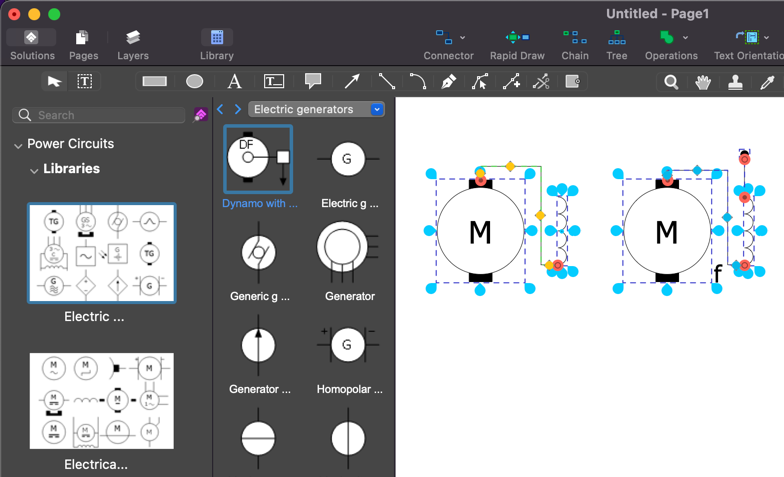784x477 pixels.
Task: Click the left inductor coil shape
Action: [562, 230]
